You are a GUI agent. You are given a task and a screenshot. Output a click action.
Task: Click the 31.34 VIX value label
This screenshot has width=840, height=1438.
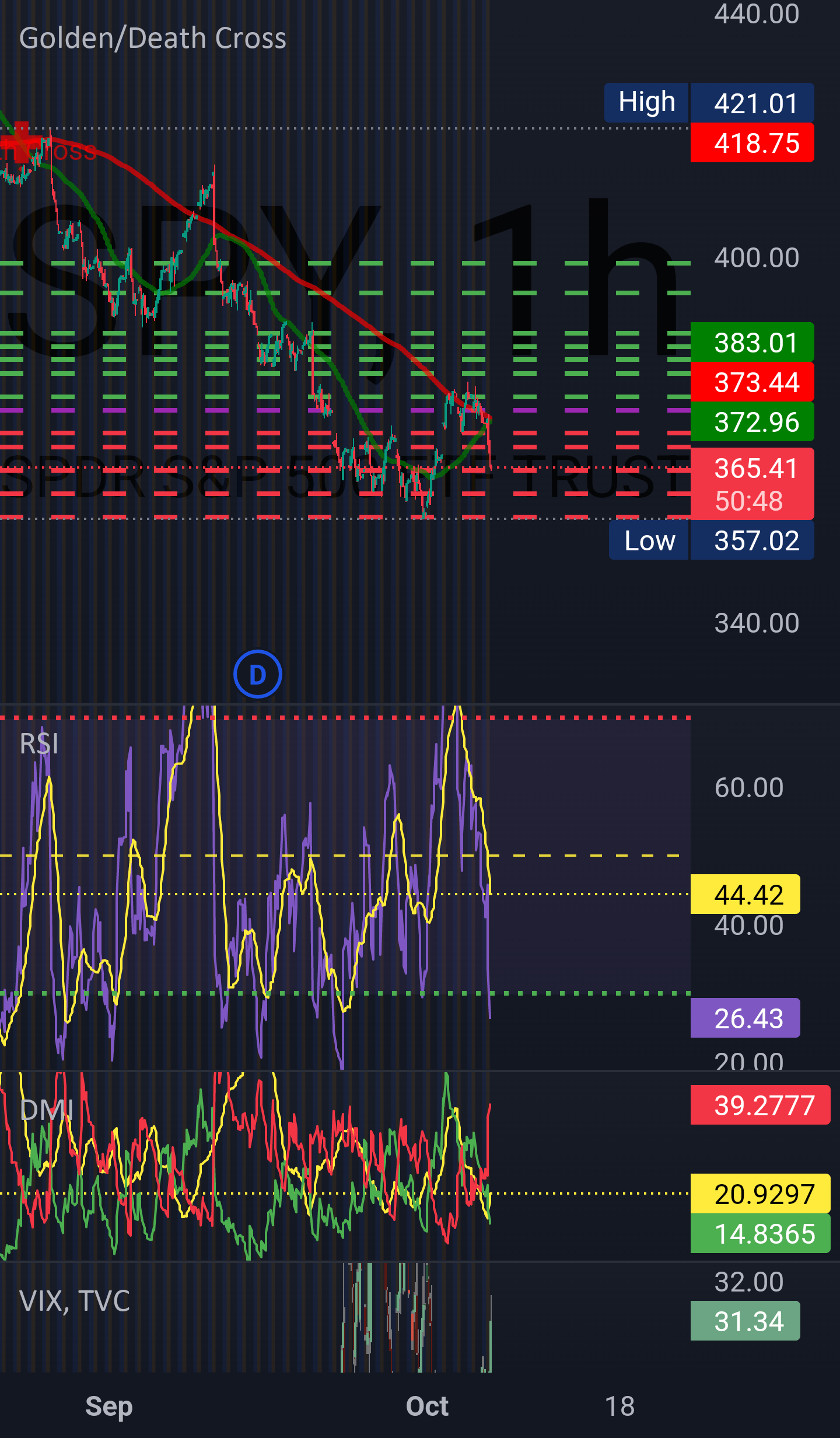click(745, 1321)
